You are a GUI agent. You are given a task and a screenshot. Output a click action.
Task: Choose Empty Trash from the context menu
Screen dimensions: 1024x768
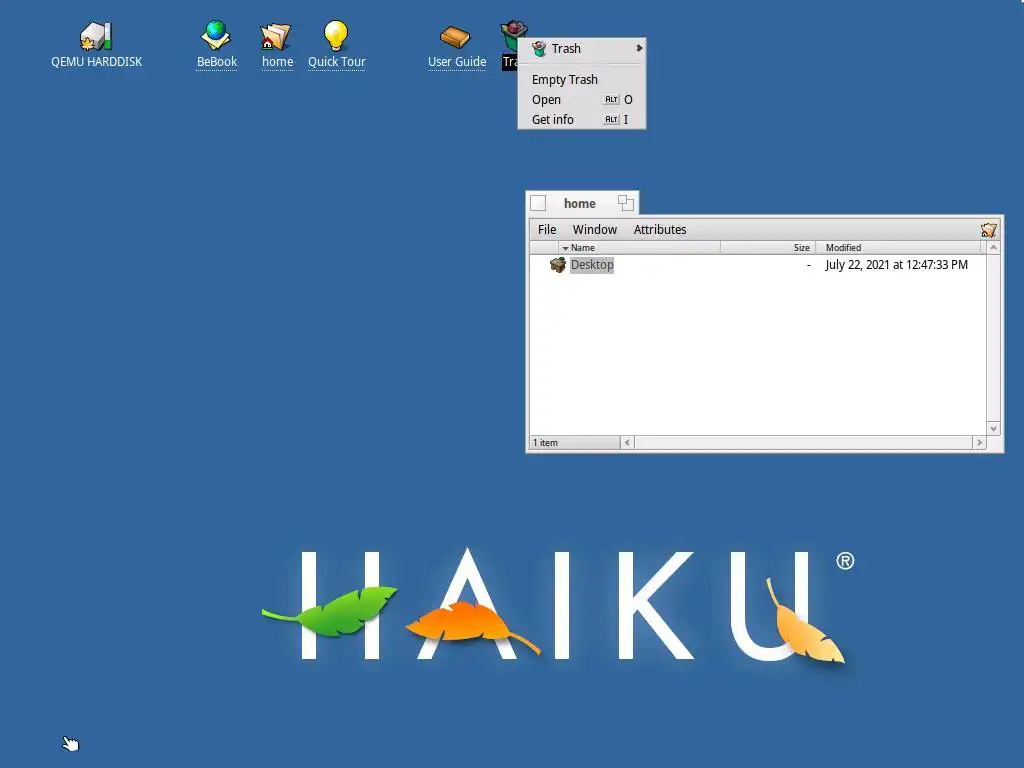point(582,80)
